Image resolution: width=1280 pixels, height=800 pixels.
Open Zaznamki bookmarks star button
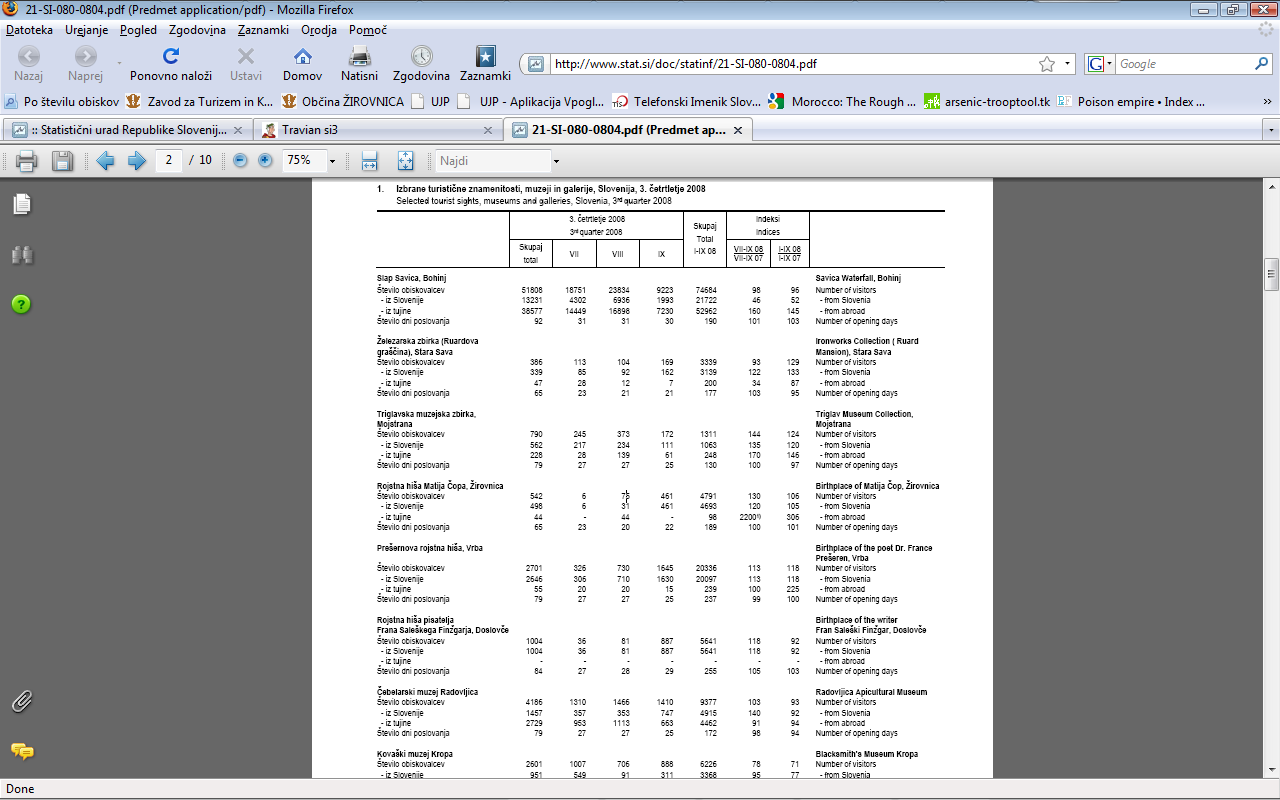point(485,64)
